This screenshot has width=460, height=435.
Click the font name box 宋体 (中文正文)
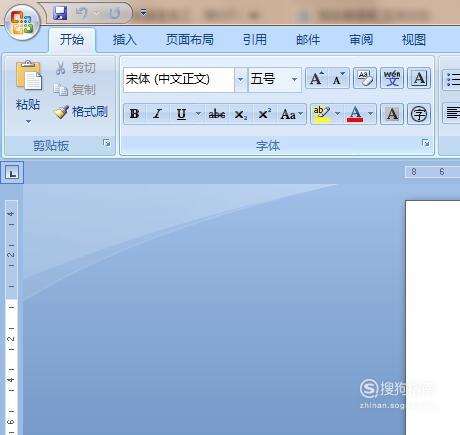pos(179,80)
